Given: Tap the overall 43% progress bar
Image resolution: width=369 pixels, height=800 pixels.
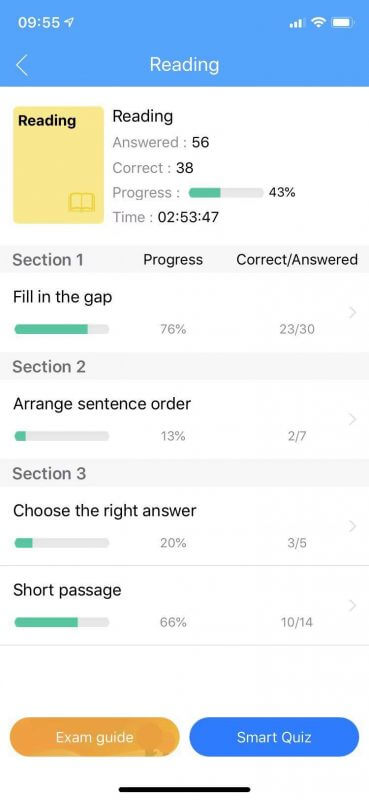Looking at the screenshot, I should 226,193.
